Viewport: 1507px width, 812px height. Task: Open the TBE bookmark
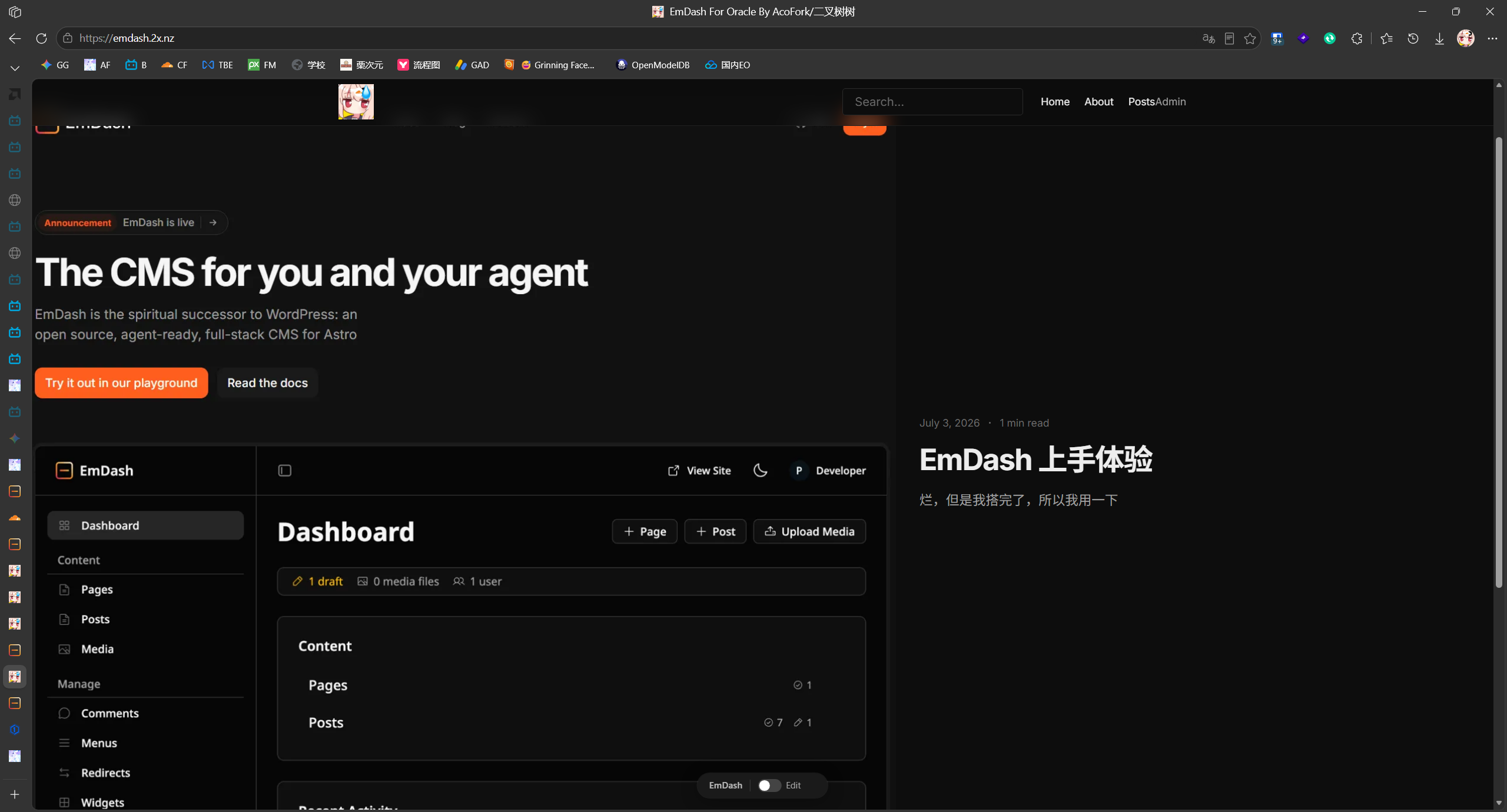point(218,65)
